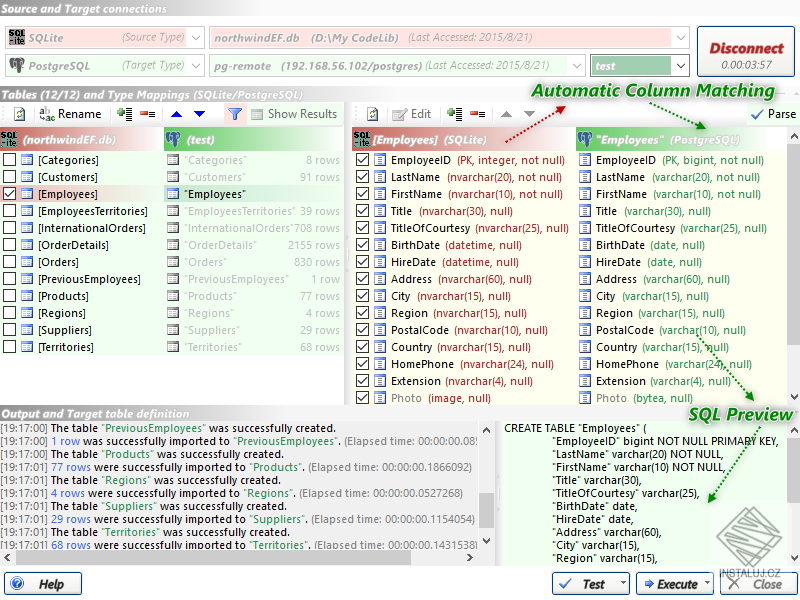Open the Test button dropdown arrow
Image resolution: width=800 pixels, height=600 pixels.
click(x=623, y=583)
